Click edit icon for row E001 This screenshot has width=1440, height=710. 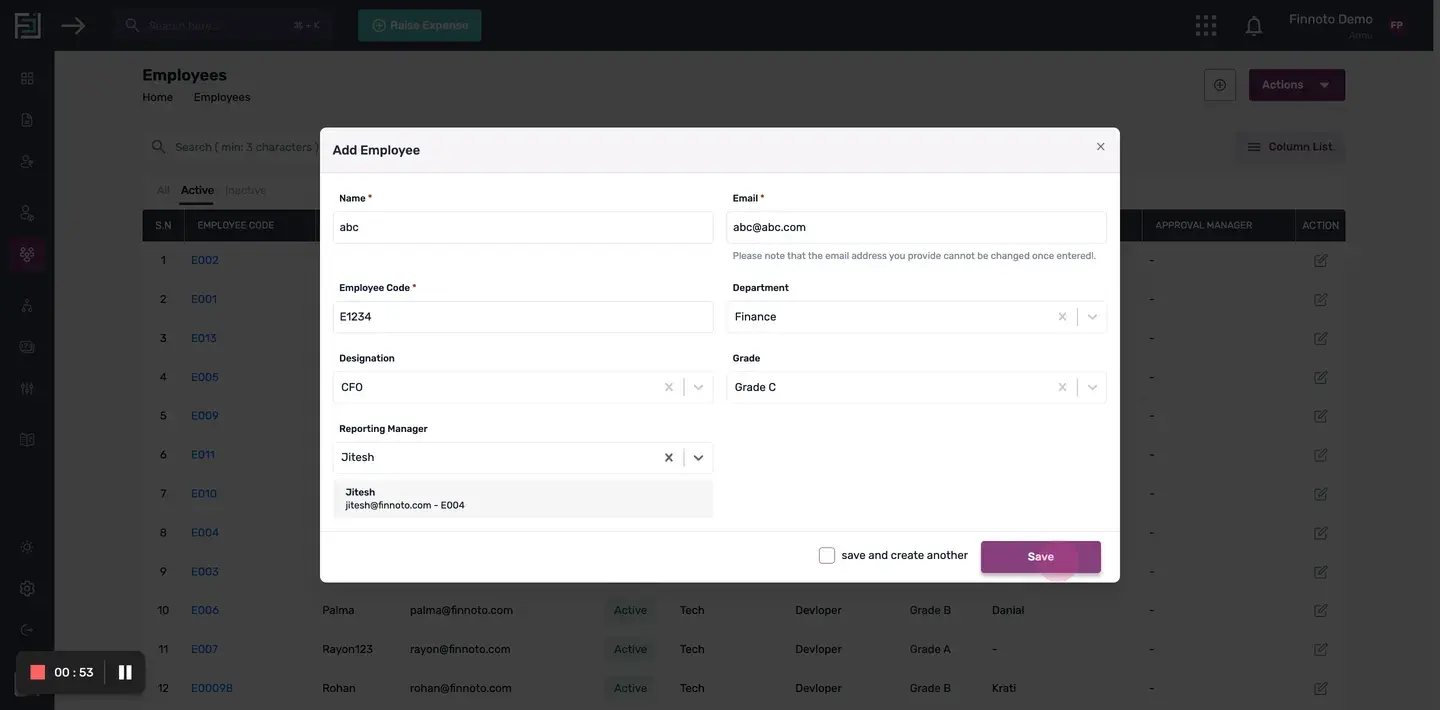[x=1320, y=299]
